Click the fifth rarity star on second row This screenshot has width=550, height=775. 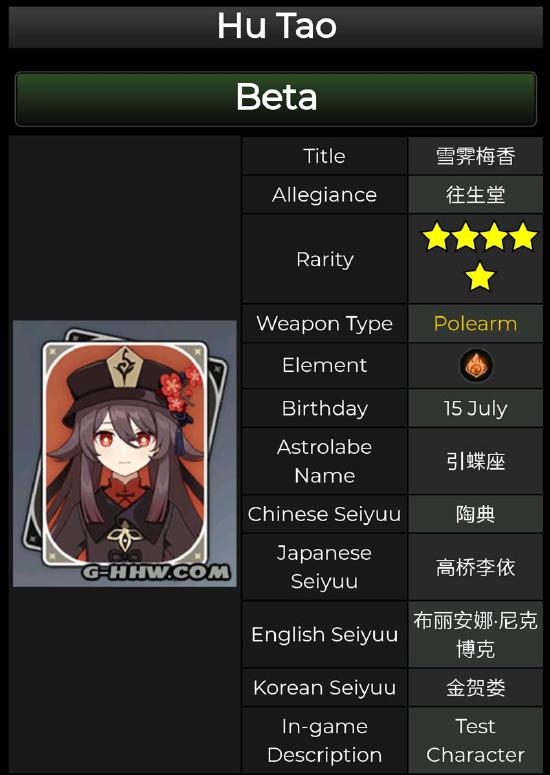pos(479,276)
